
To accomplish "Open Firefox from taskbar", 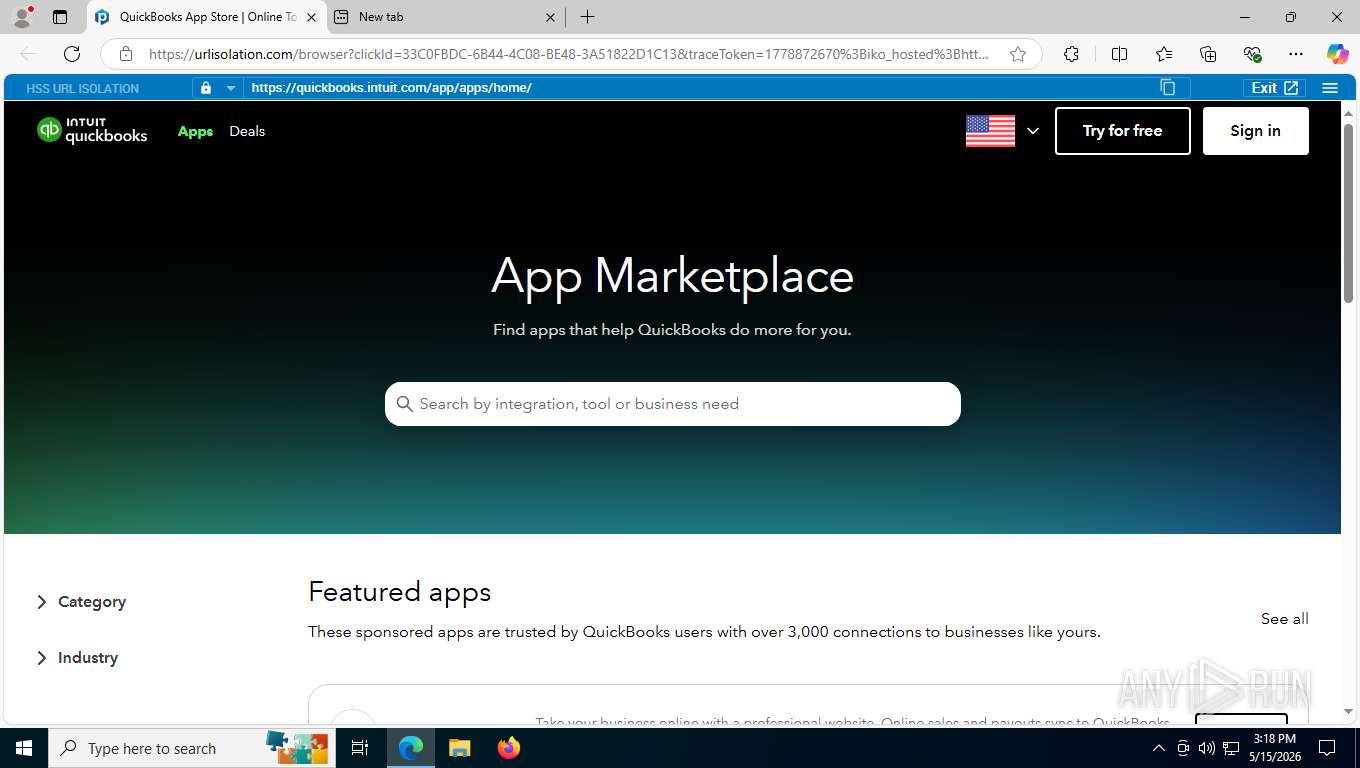I will 509,748.
